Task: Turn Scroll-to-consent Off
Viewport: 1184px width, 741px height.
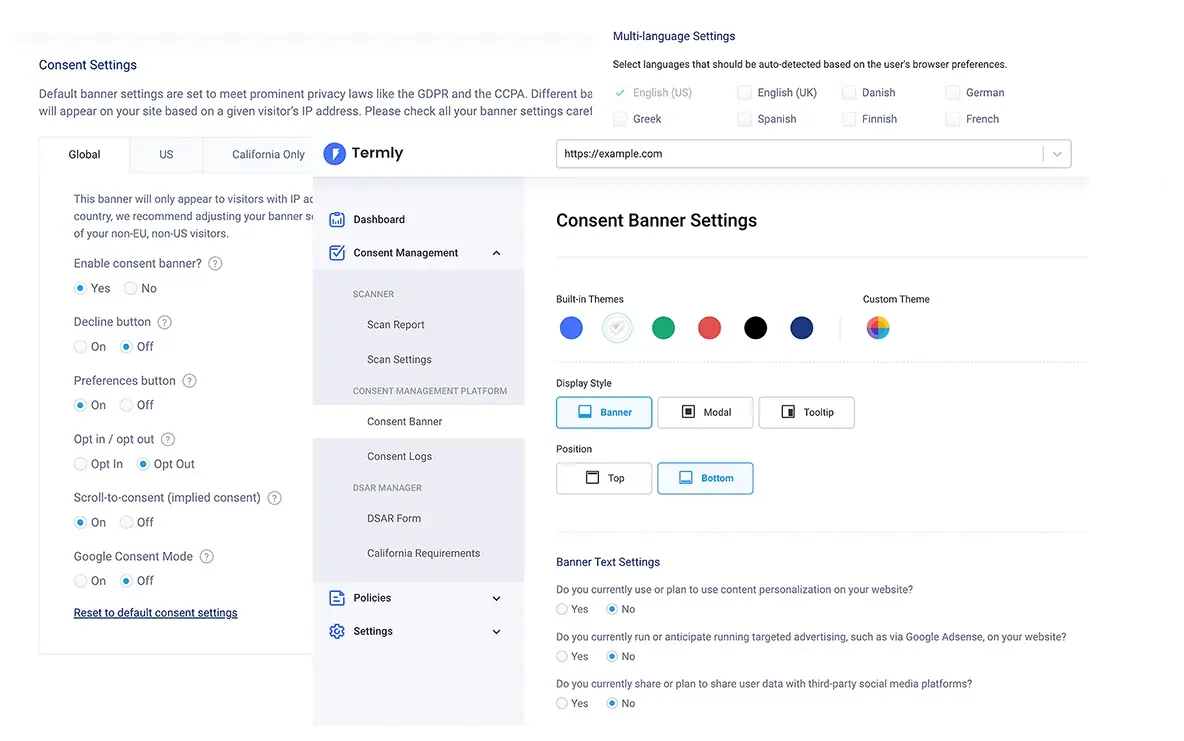Action: pyautogui.click(x=126, y=523)
